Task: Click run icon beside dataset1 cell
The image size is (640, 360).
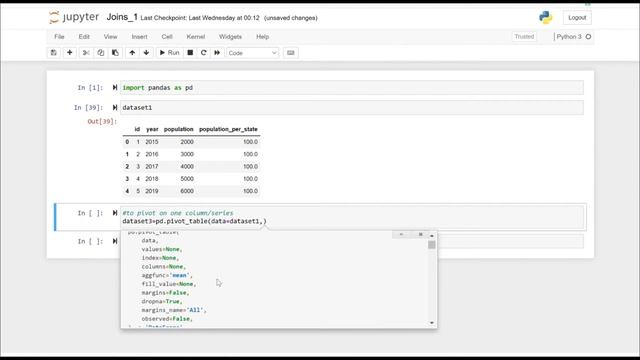Action: point(115,107)
